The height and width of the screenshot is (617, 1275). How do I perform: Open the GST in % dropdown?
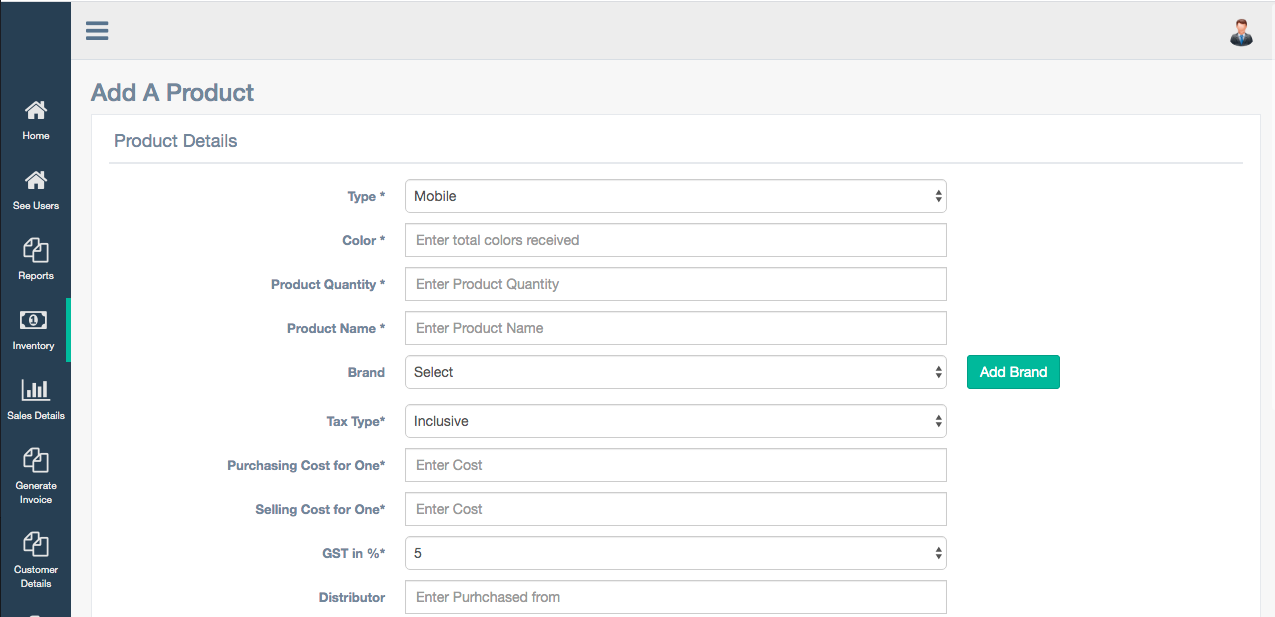point(675,553)
